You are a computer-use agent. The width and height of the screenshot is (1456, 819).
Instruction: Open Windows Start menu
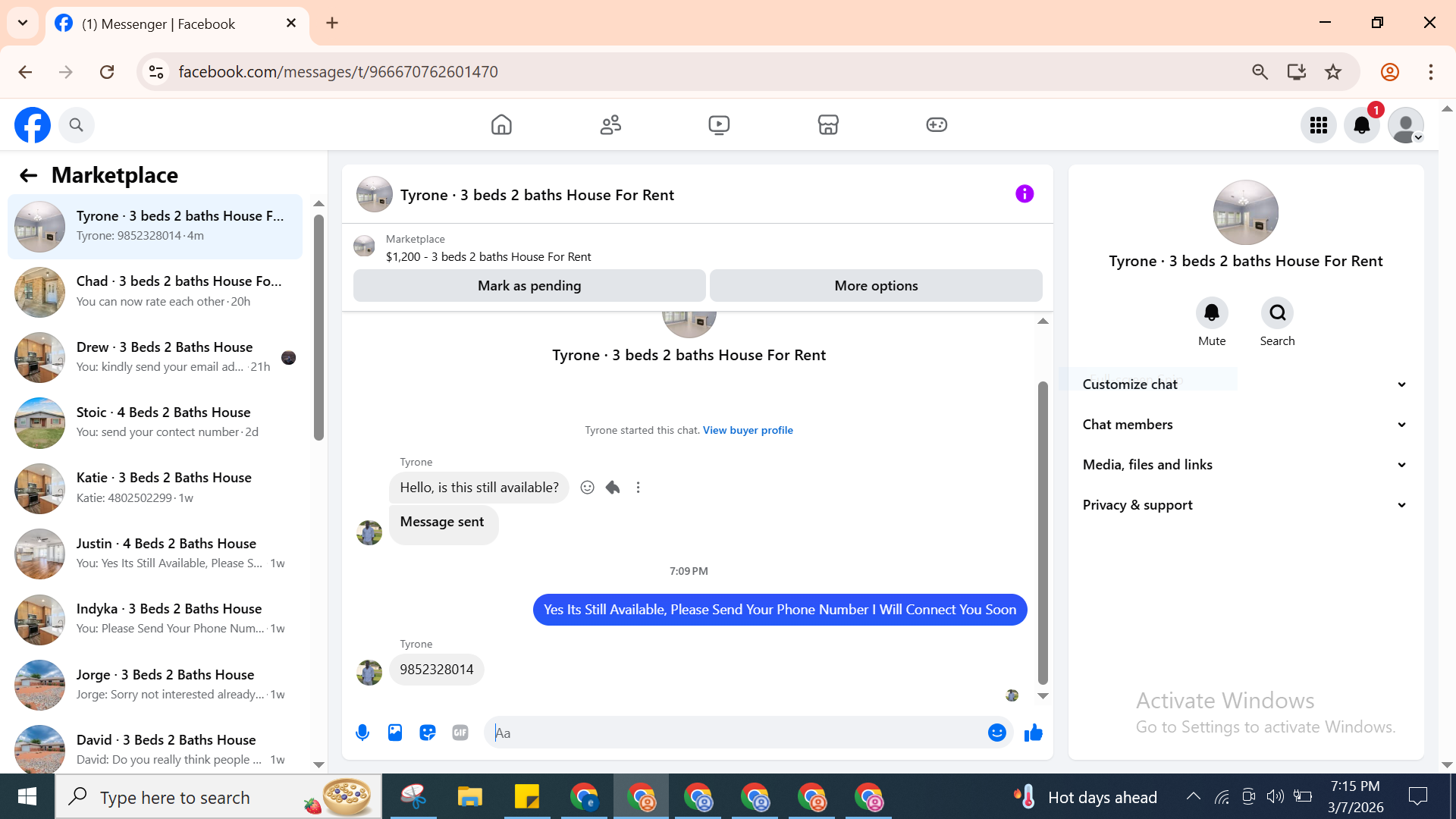pos(27,797)
